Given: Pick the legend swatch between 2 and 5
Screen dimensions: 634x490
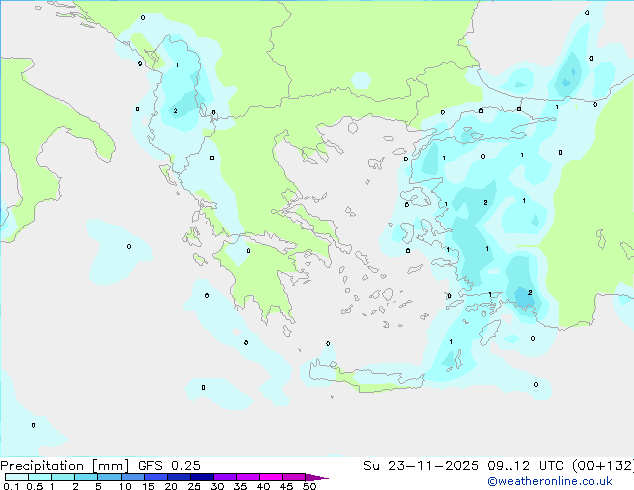Looking at the screenshot, I should [x=86, y=477].
